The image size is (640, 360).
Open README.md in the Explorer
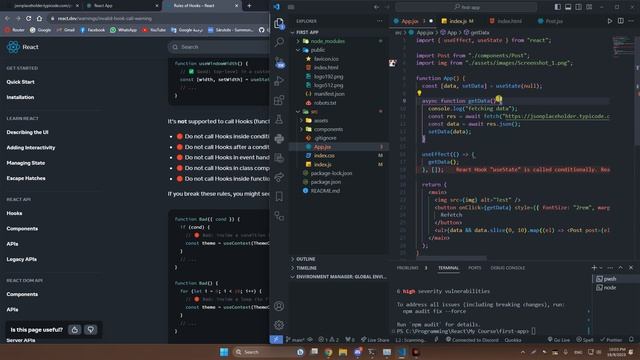click(x=325, y=191)
